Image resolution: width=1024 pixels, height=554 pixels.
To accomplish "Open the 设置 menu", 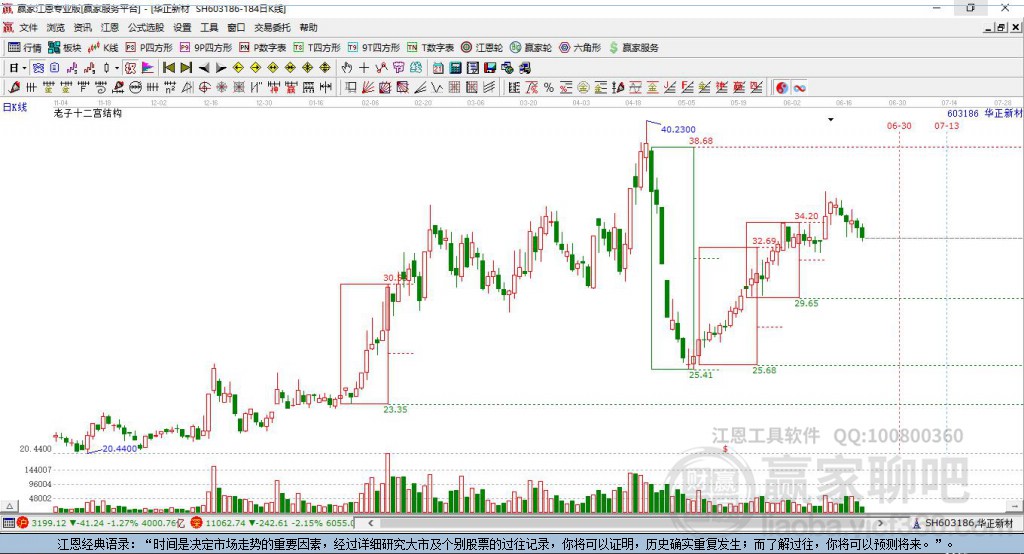I will tap(182, 27).
